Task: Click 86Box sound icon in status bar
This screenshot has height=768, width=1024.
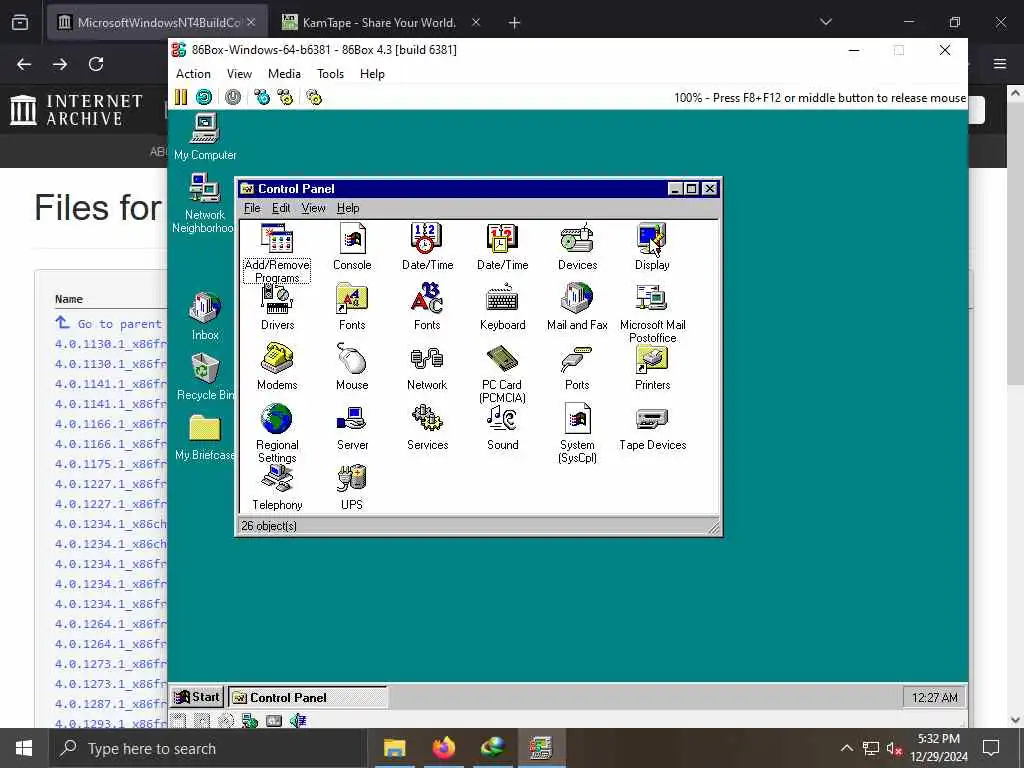Action: click(298, 720)
